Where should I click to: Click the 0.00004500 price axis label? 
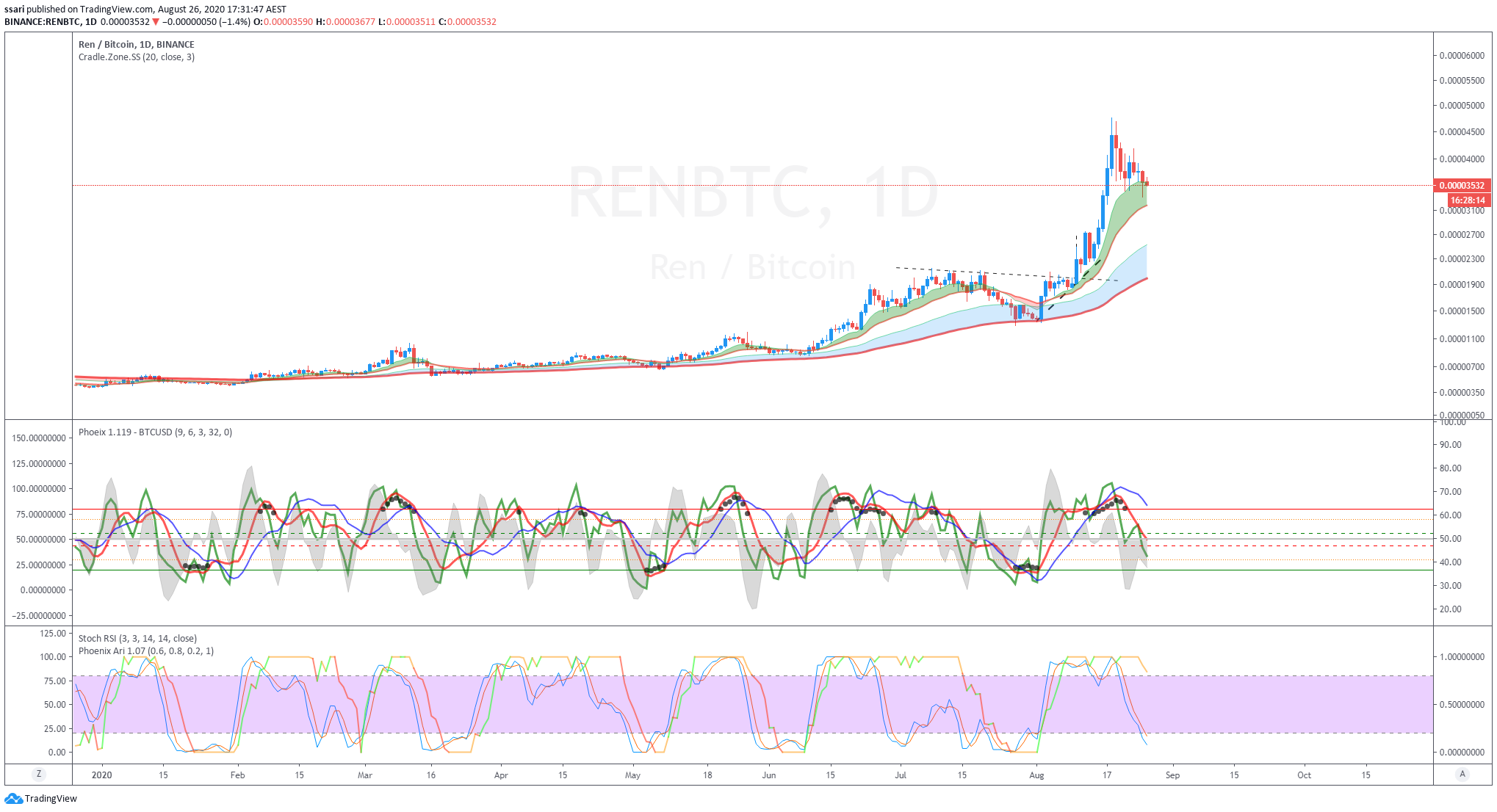tap(1462, 132)
